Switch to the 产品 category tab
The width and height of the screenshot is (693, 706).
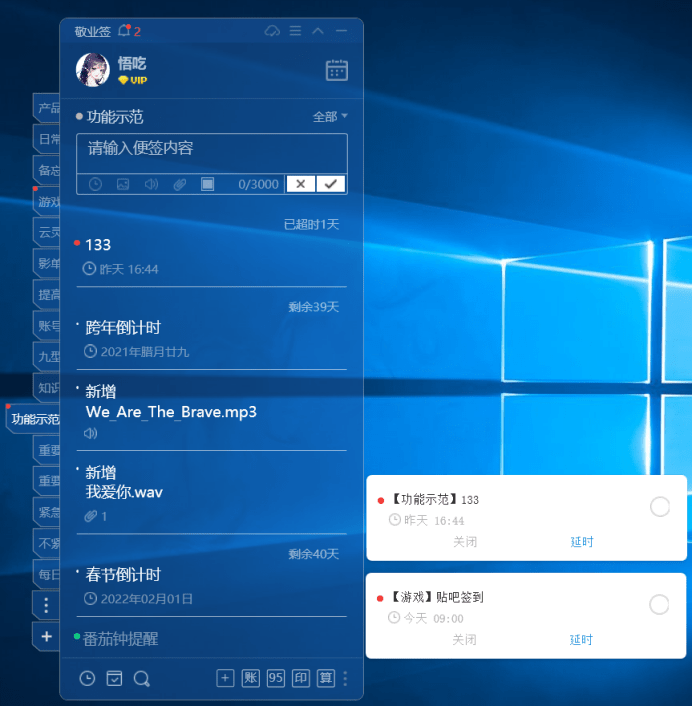pyautogui.click(x=47, y=108)
